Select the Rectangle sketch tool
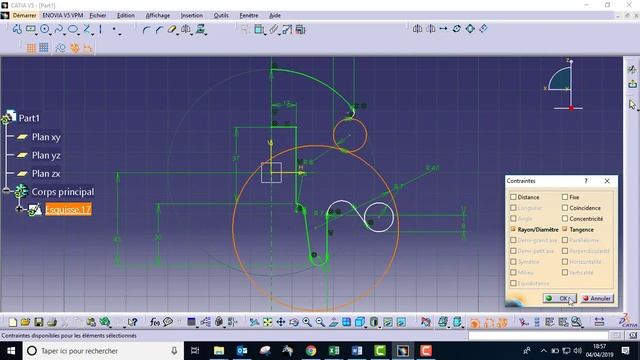Screen dimensions: 640x360 point(31,29)
